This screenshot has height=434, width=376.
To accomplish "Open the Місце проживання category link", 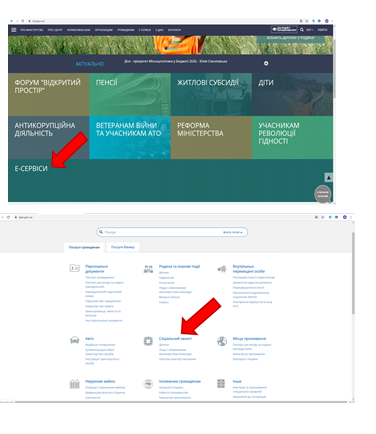I will coord(249,339).
